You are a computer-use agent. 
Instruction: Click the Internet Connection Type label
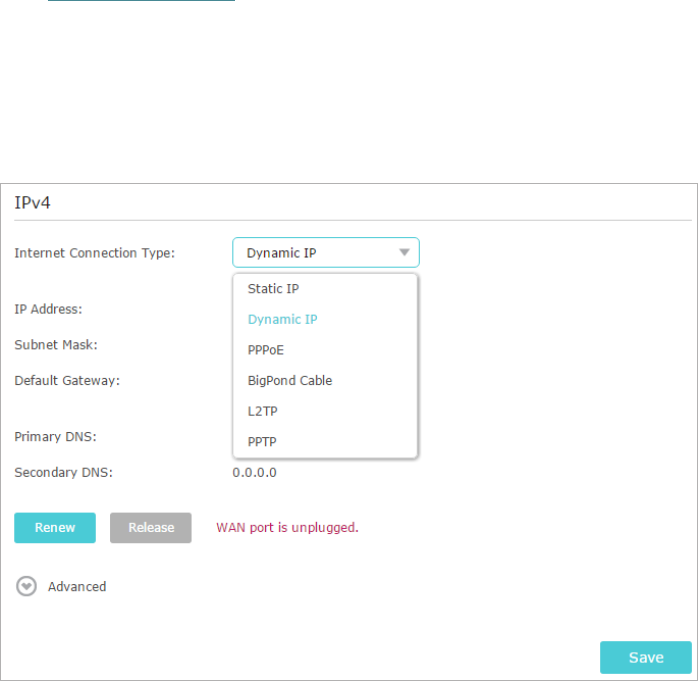click(x=95, y=253)
